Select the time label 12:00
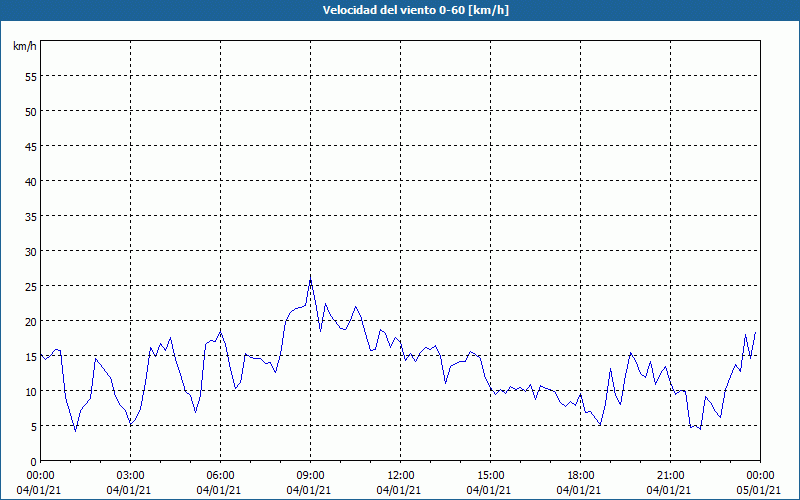This screenshot has width=800, height=500. [401, 476]
